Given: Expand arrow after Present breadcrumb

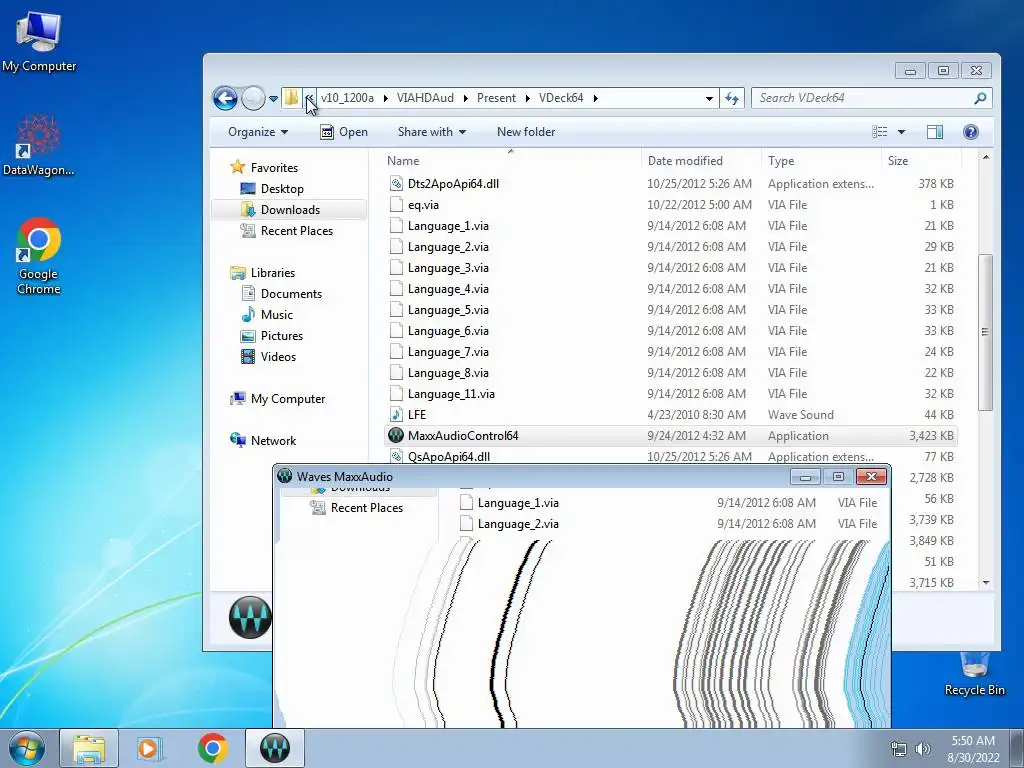Looking at the screenshot, I should point(527,98).
